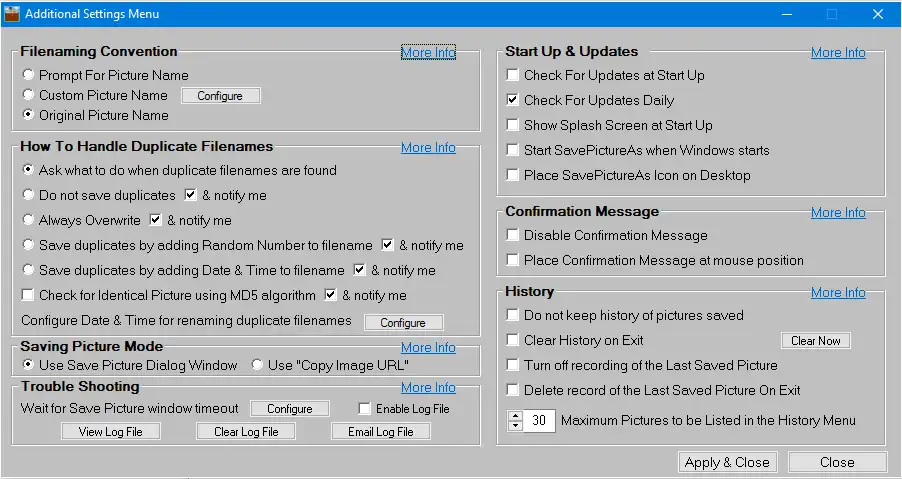Select Use "Copy Image URL" mode
This screenshot has height=479, width=902.
click(x=257, y=365)
